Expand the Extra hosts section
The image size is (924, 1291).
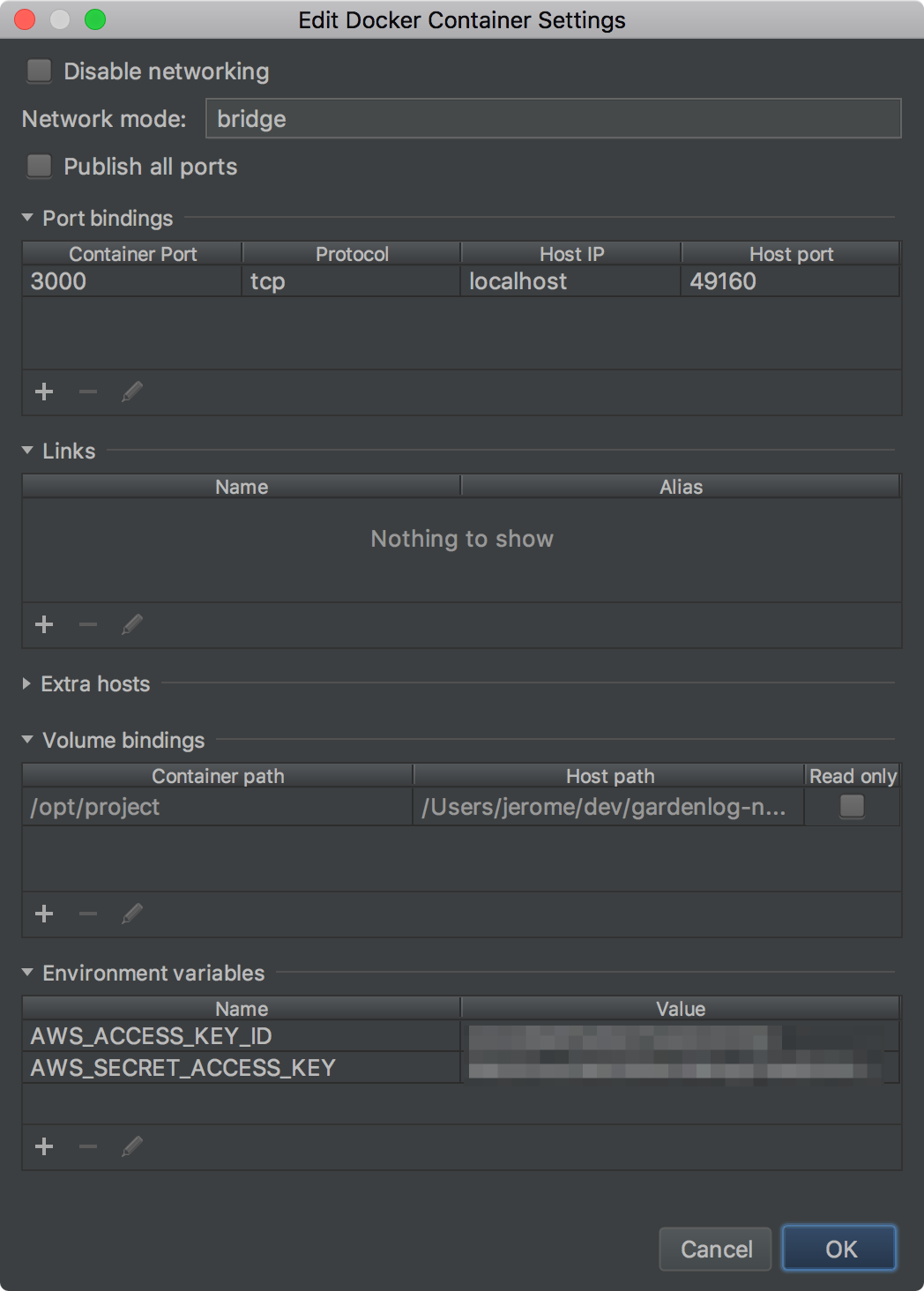point(26,683)
